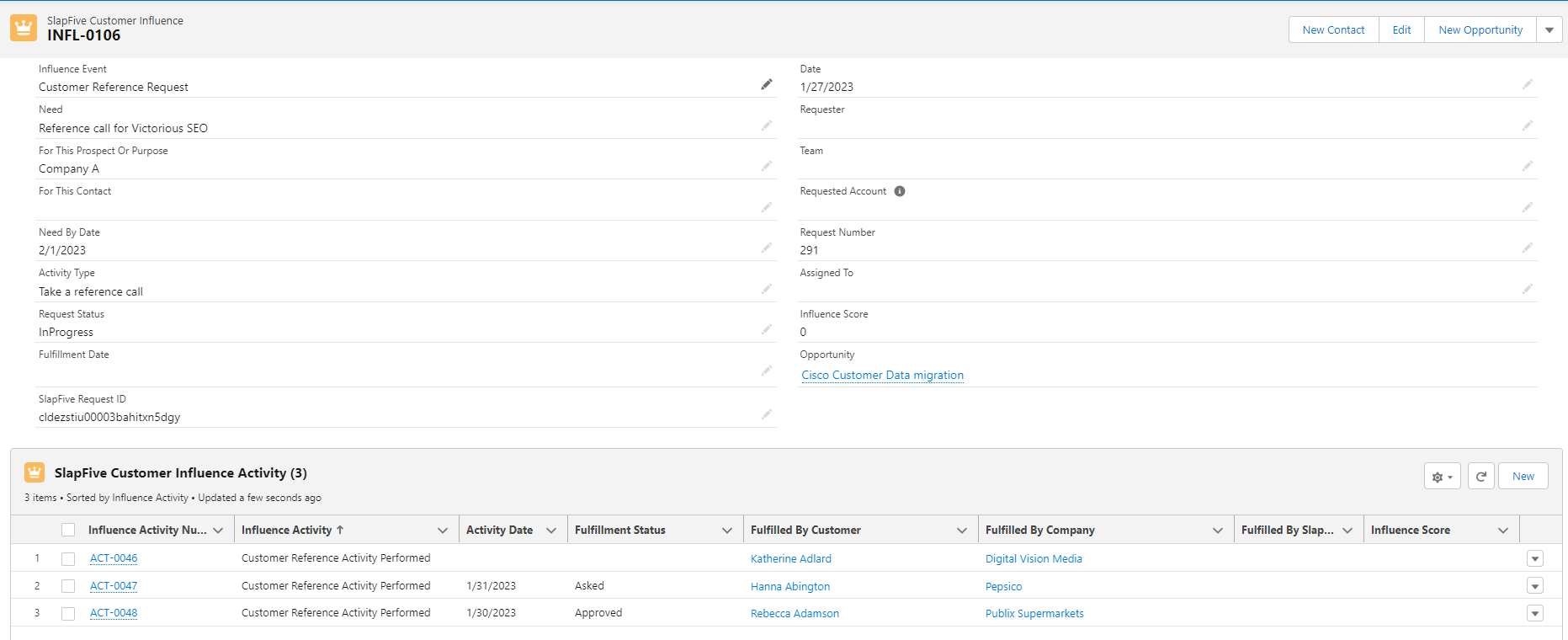Edit the SlapFive Request ID pencil icon

pos(766,414)
